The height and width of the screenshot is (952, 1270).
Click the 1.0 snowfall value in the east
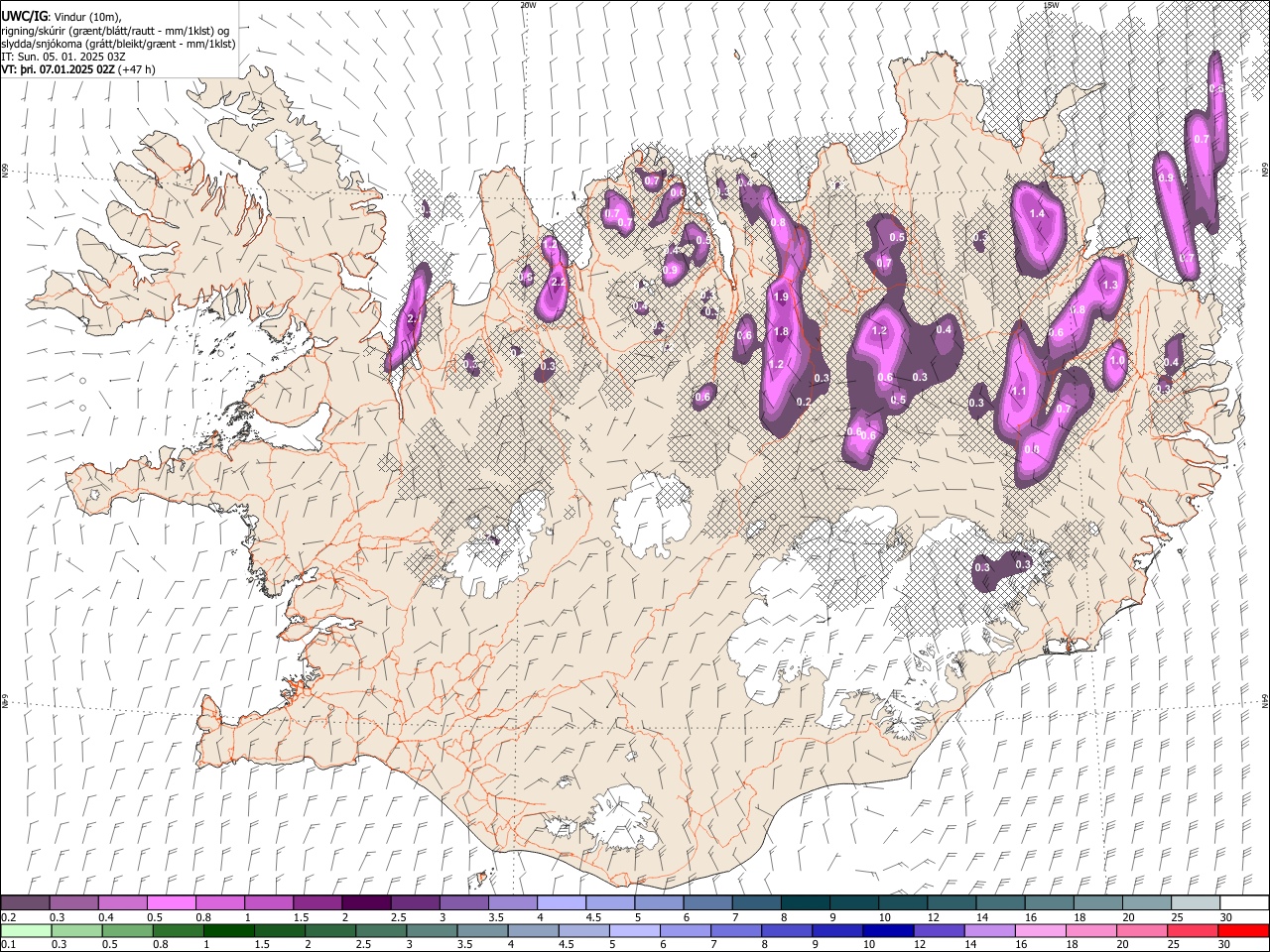(x=1117, y=361)
